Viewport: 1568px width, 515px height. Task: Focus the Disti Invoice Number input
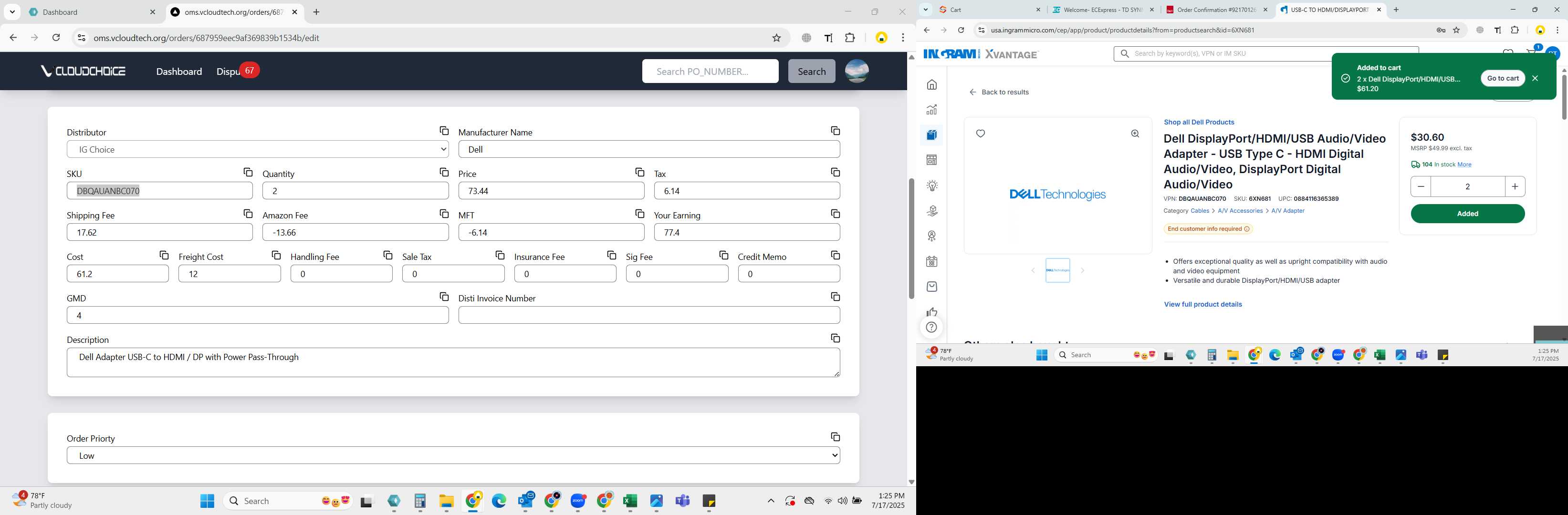[x=649, y=315]
